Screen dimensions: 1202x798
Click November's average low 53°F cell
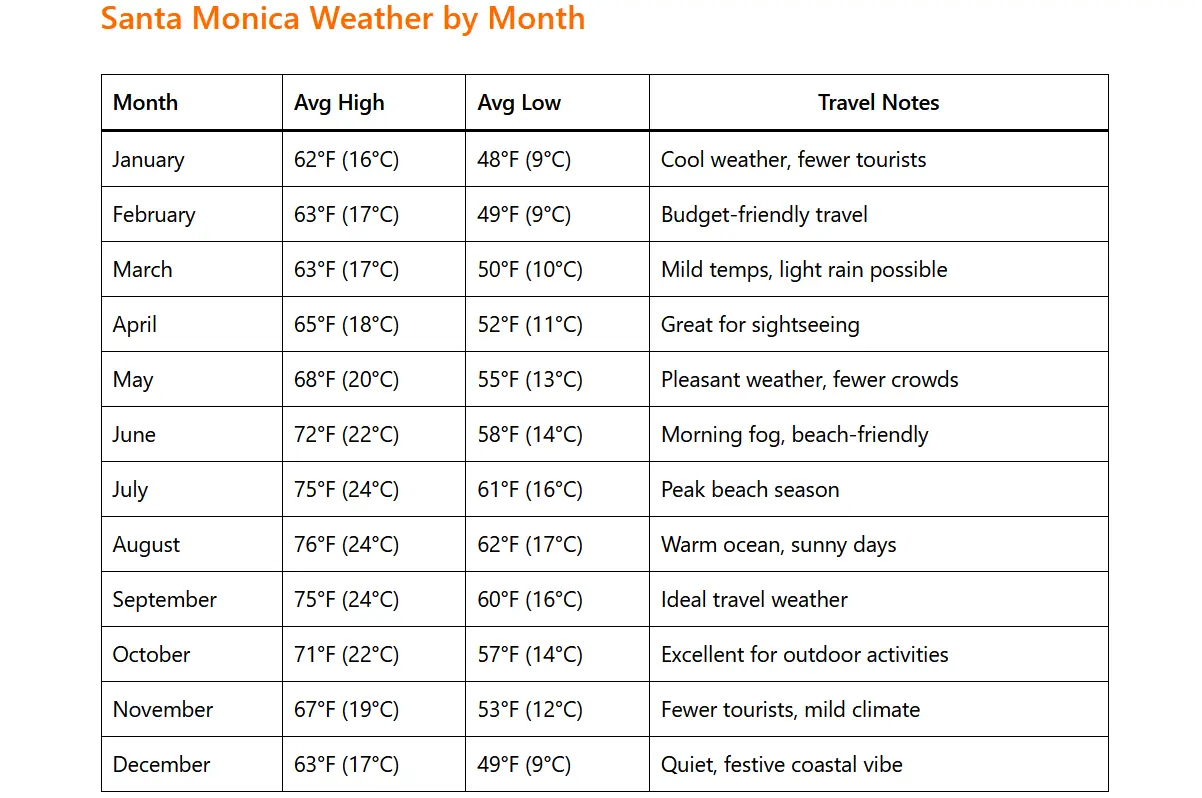click(x=529, y=709)
